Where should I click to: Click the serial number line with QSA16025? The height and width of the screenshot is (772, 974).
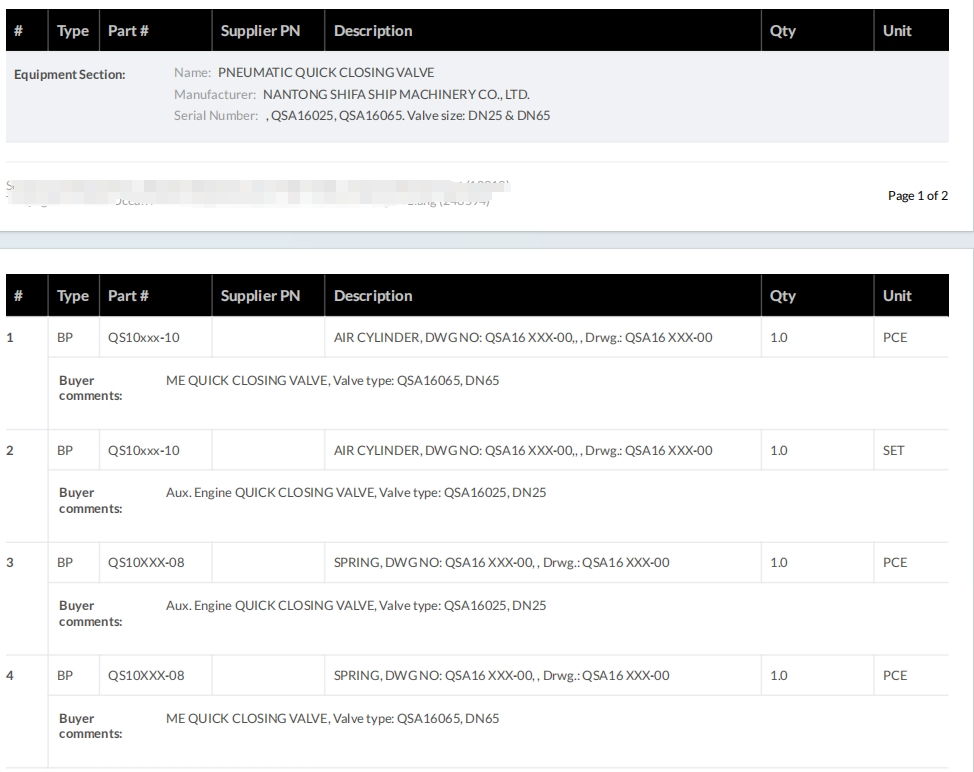(408, 115)
